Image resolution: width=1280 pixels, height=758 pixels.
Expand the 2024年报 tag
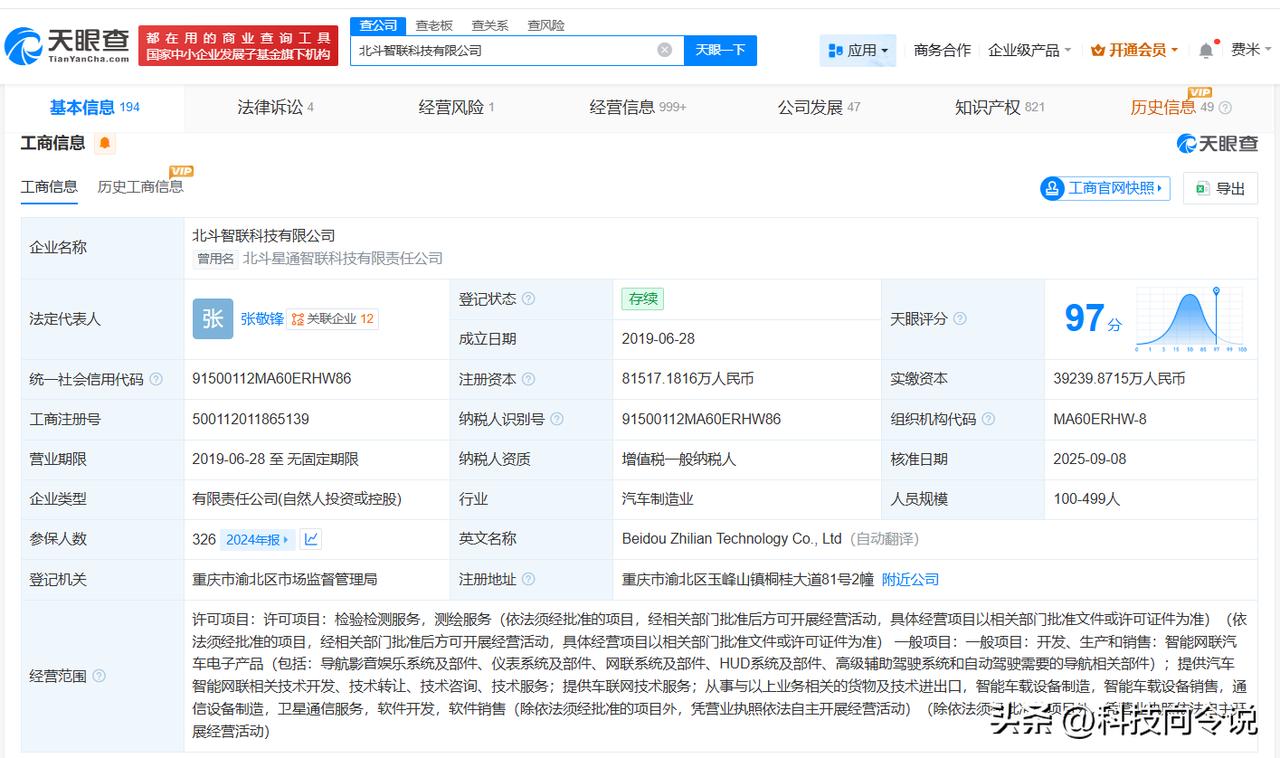click(258, 539)
